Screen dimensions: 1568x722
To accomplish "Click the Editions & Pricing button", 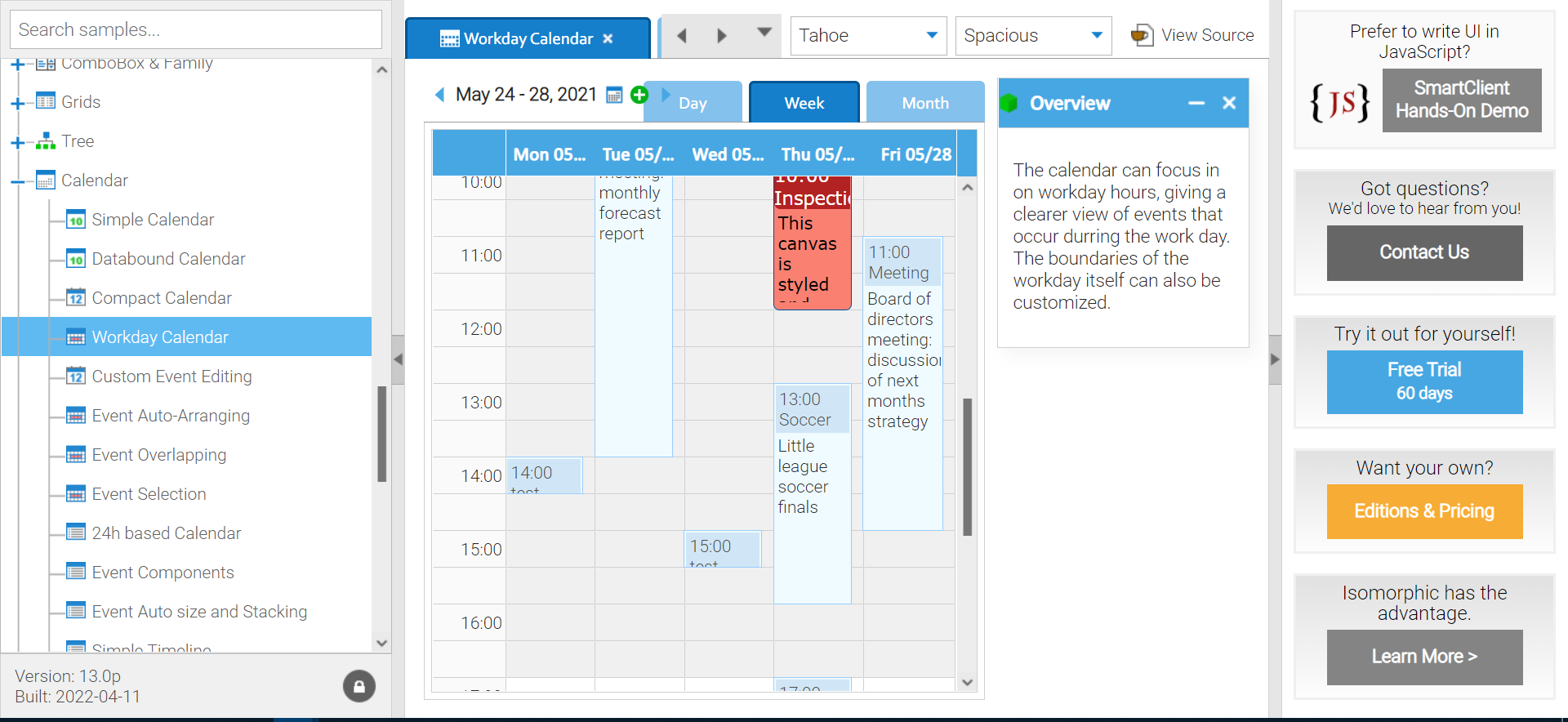I will click(1424, 511).
